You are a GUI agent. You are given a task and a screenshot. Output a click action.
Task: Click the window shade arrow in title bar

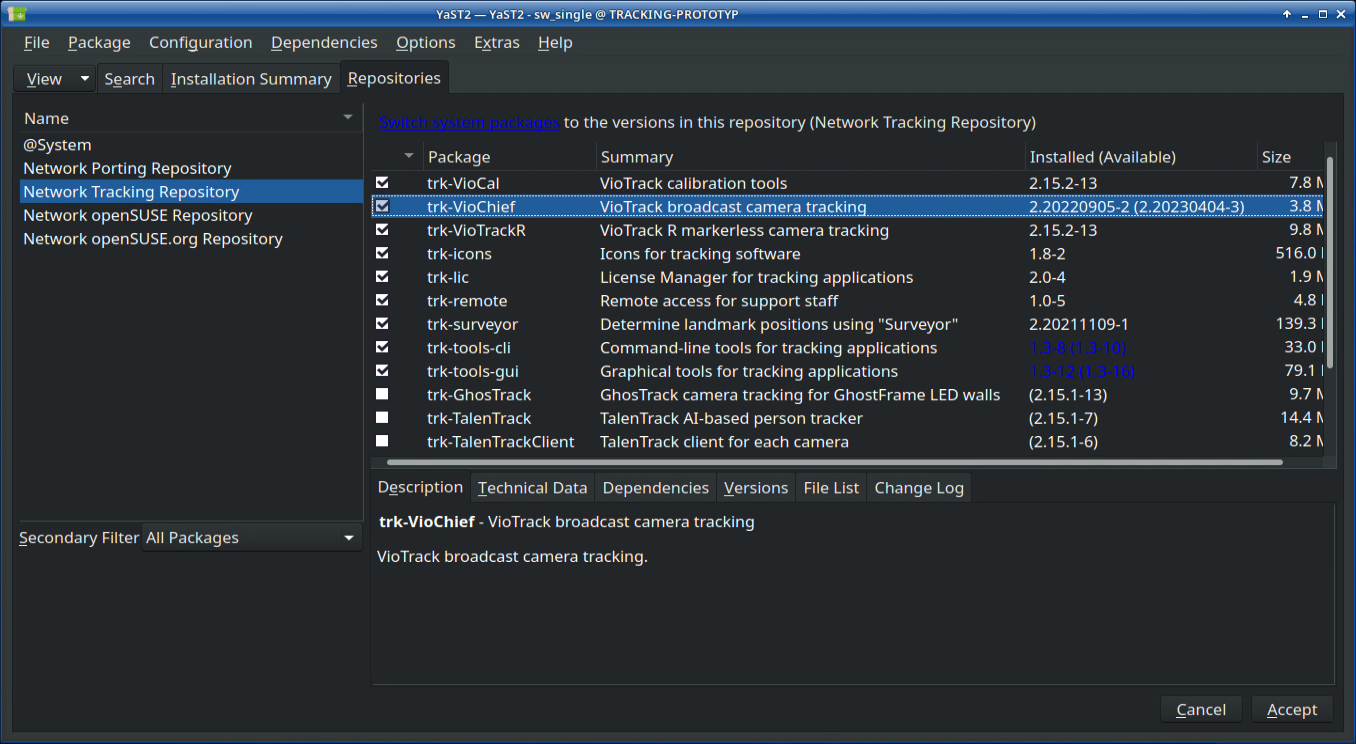[1287, 14]
